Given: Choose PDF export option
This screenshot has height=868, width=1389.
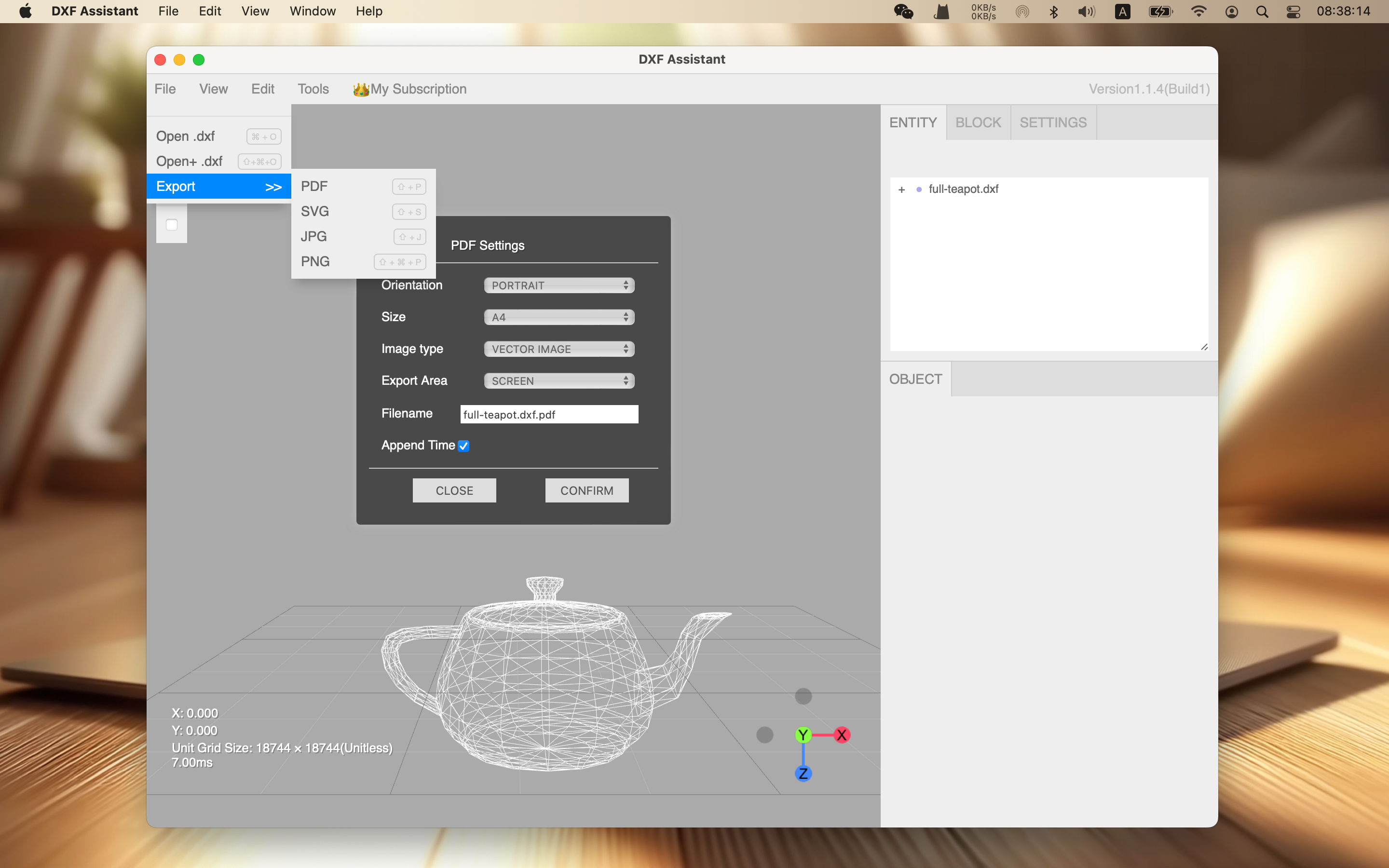Looking at the screenshot, I should point(363,187).
